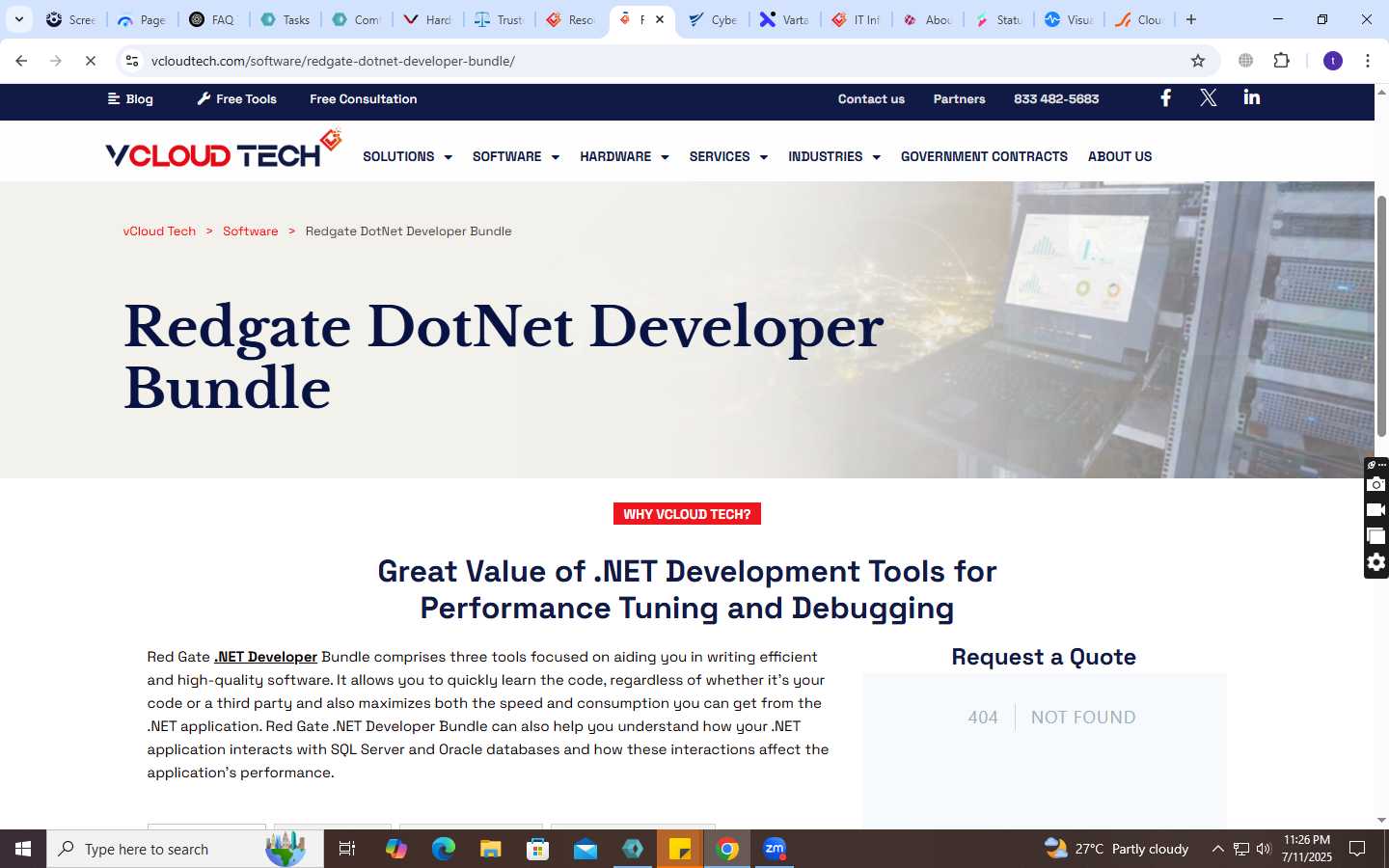View site information icon in address bar
1389x868 pixels.
[x=132, y=61]
